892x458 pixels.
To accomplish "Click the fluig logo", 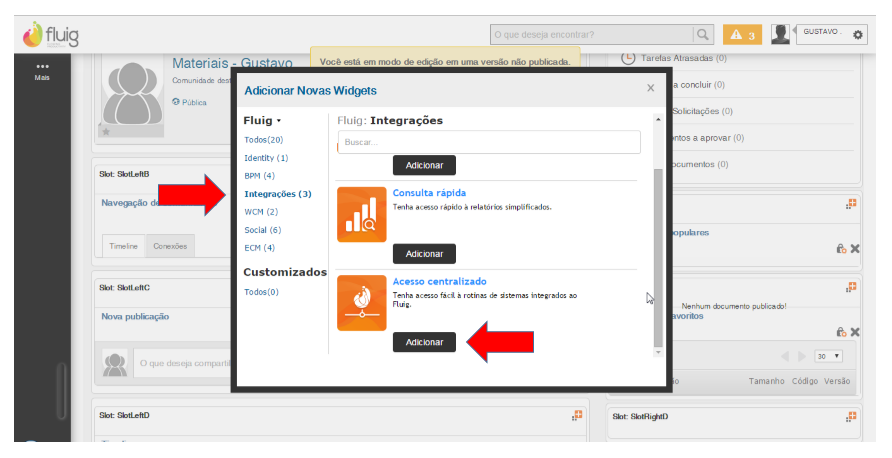I will coord(51,35).
